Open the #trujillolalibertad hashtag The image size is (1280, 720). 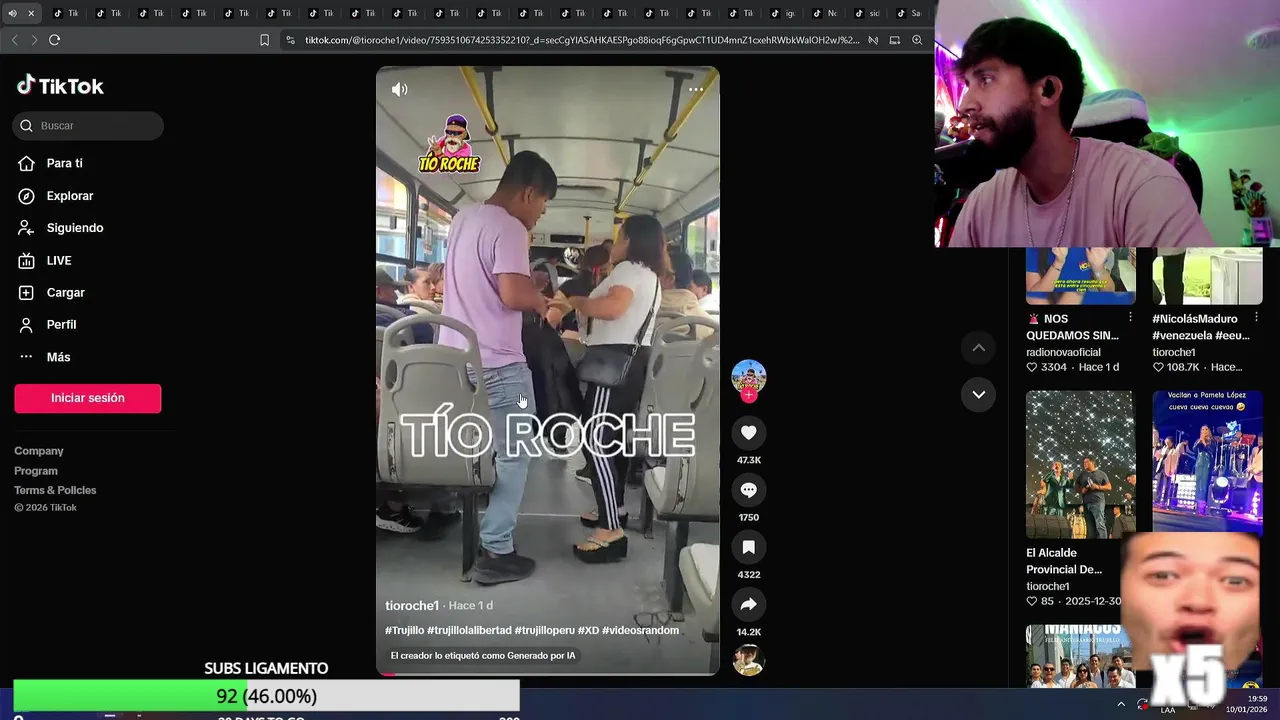[x=469, y=631]
